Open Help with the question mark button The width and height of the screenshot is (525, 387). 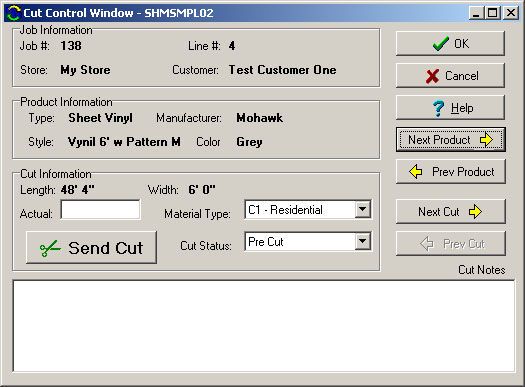click(x=450, y=108)
